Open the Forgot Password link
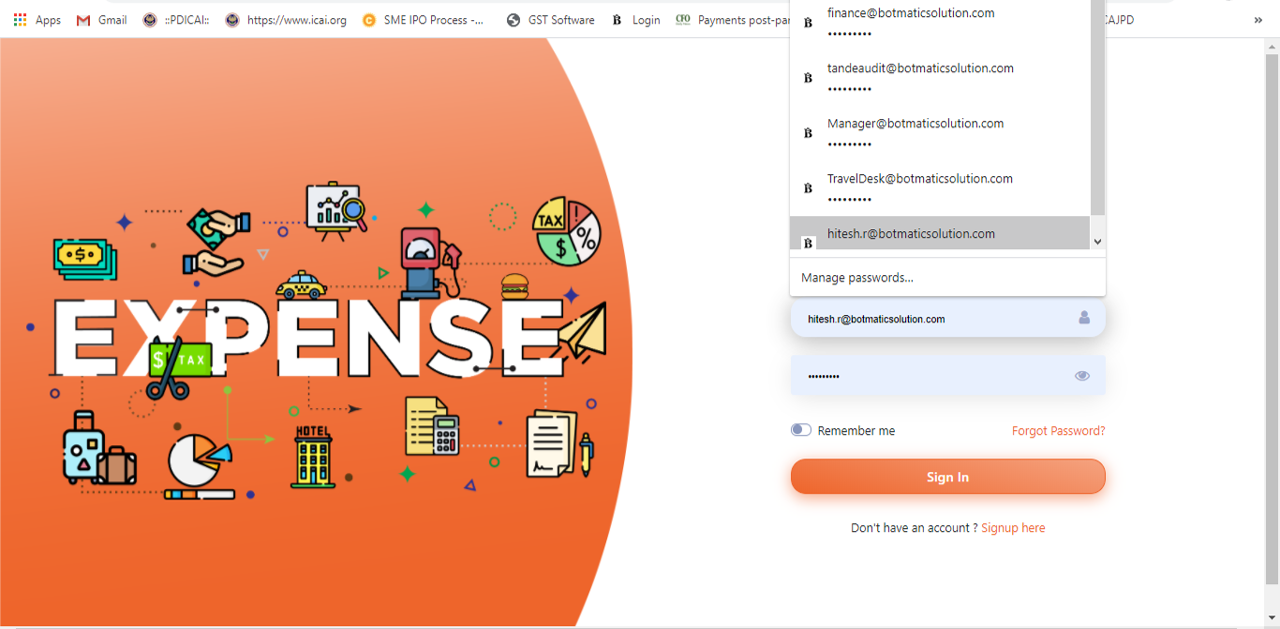This screenshot has width=1280, height=629. (1058, 430)
